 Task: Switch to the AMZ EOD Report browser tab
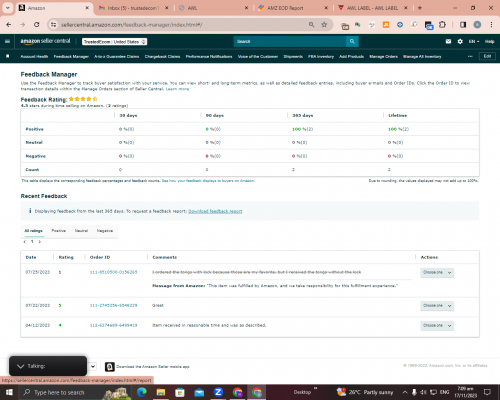(x=293, y=8)
